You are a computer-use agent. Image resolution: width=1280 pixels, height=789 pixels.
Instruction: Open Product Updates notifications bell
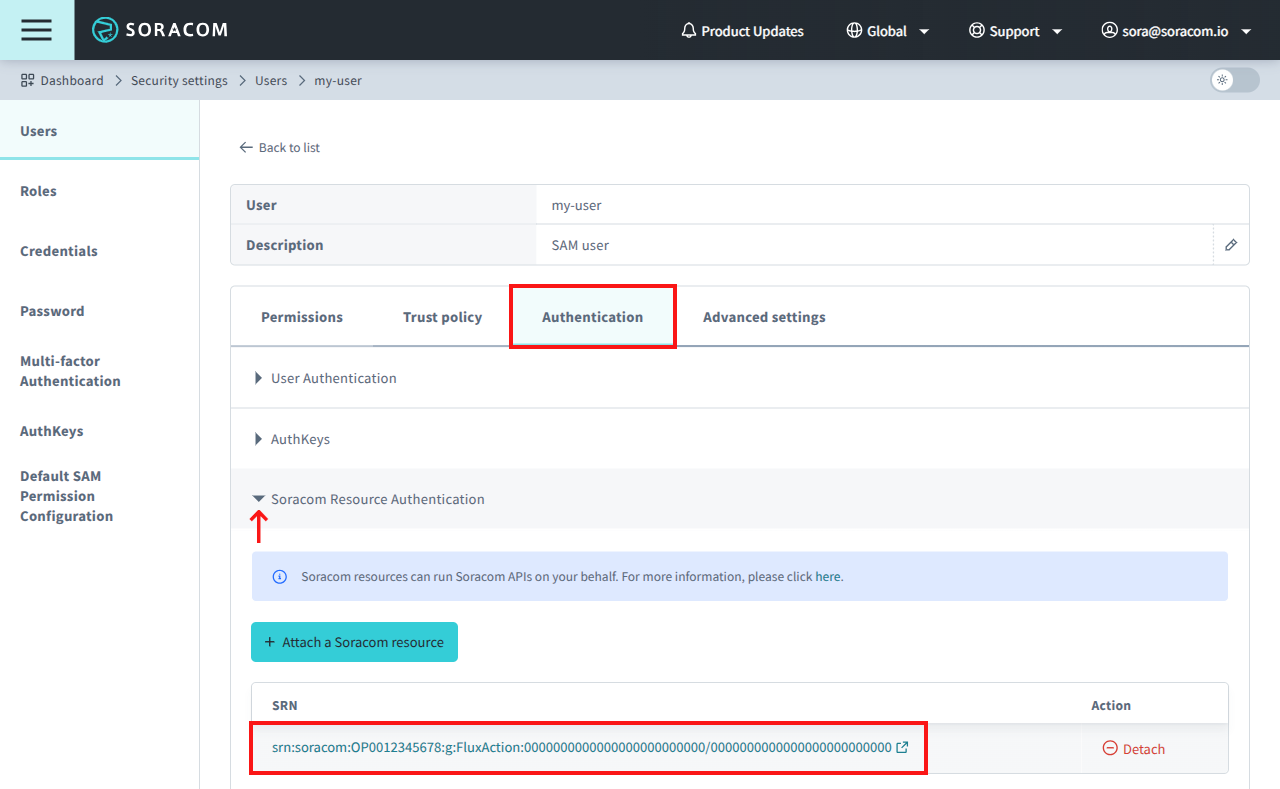pyautogui.click(x=688, y=30)
